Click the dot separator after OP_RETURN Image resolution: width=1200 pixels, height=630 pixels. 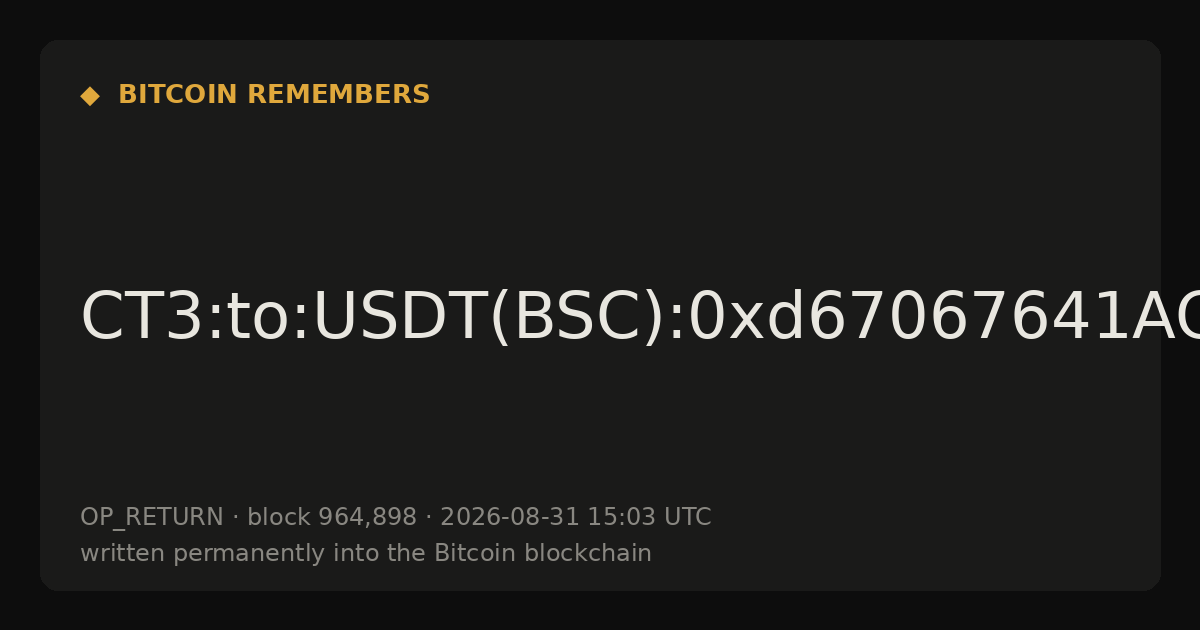pyautogui.click(x=235, y=518)
